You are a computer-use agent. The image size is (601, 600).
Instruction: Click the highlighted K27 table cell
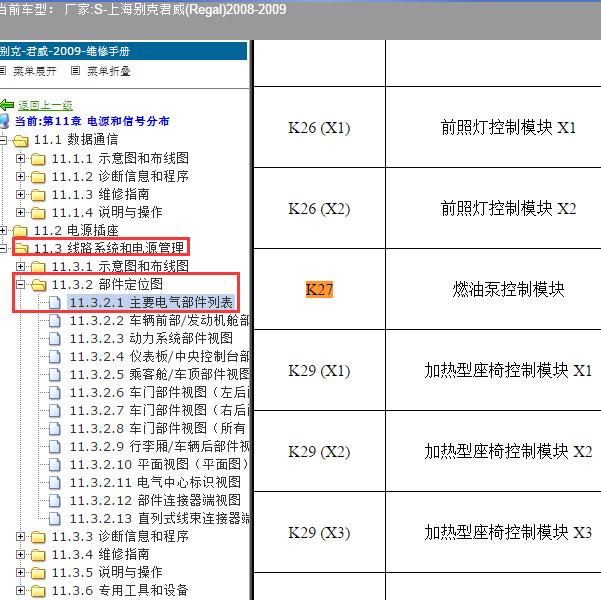(319, 289)
